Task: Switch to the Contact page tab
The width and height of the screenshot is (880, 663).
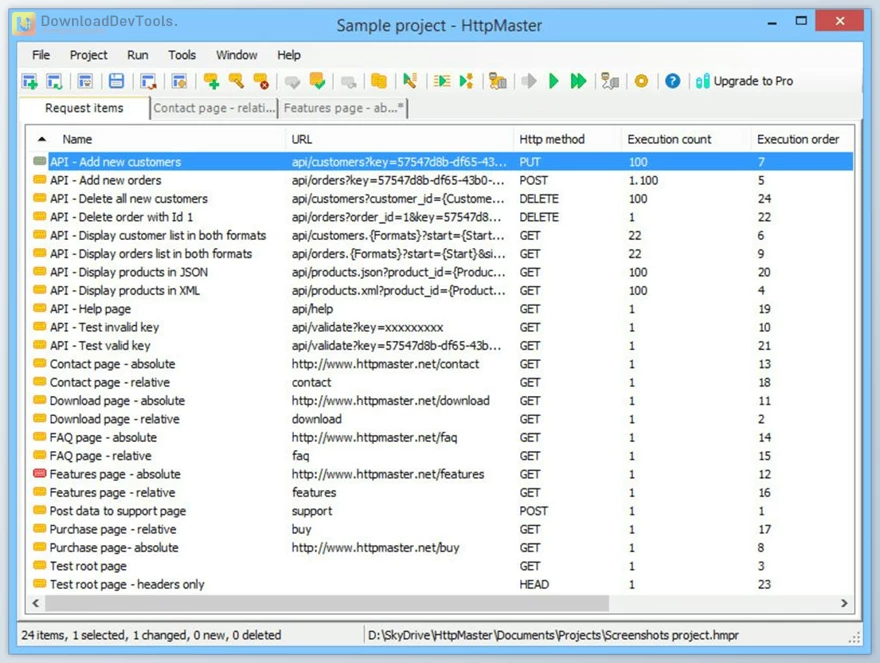Action: coord(213,108)
